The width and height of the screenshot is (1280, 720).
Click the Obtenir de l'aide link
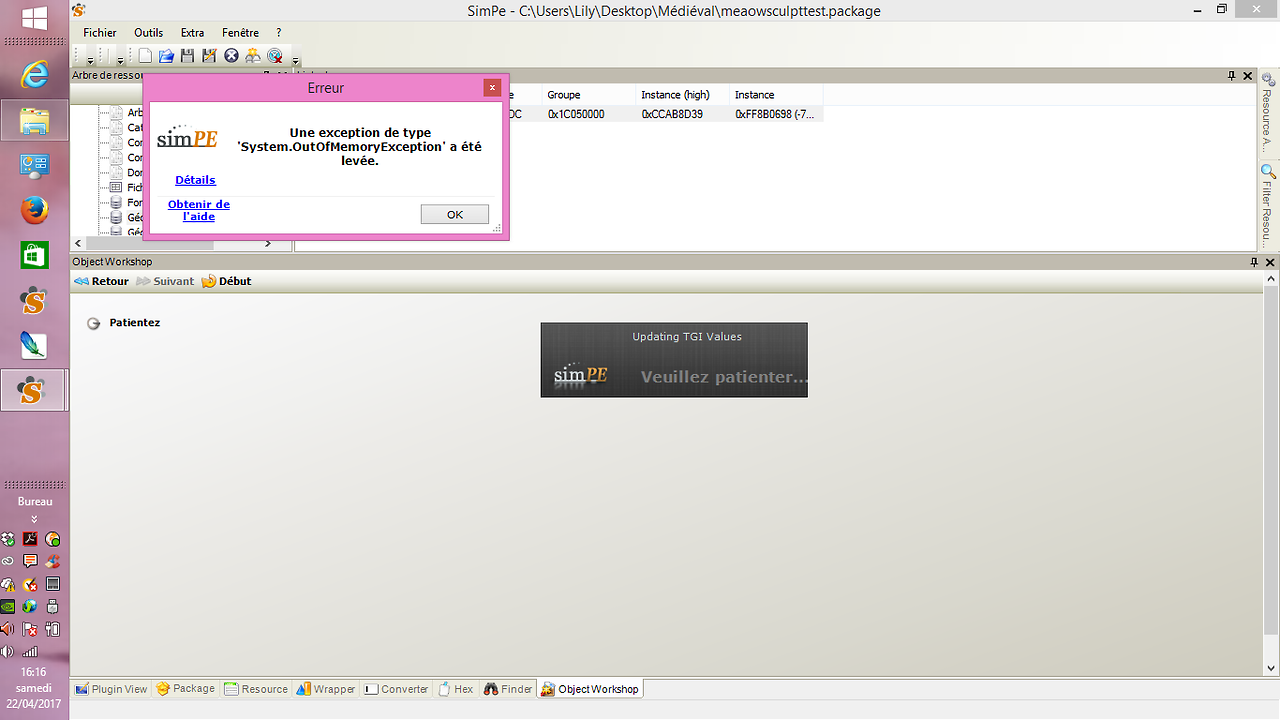[x=199, y=210]
